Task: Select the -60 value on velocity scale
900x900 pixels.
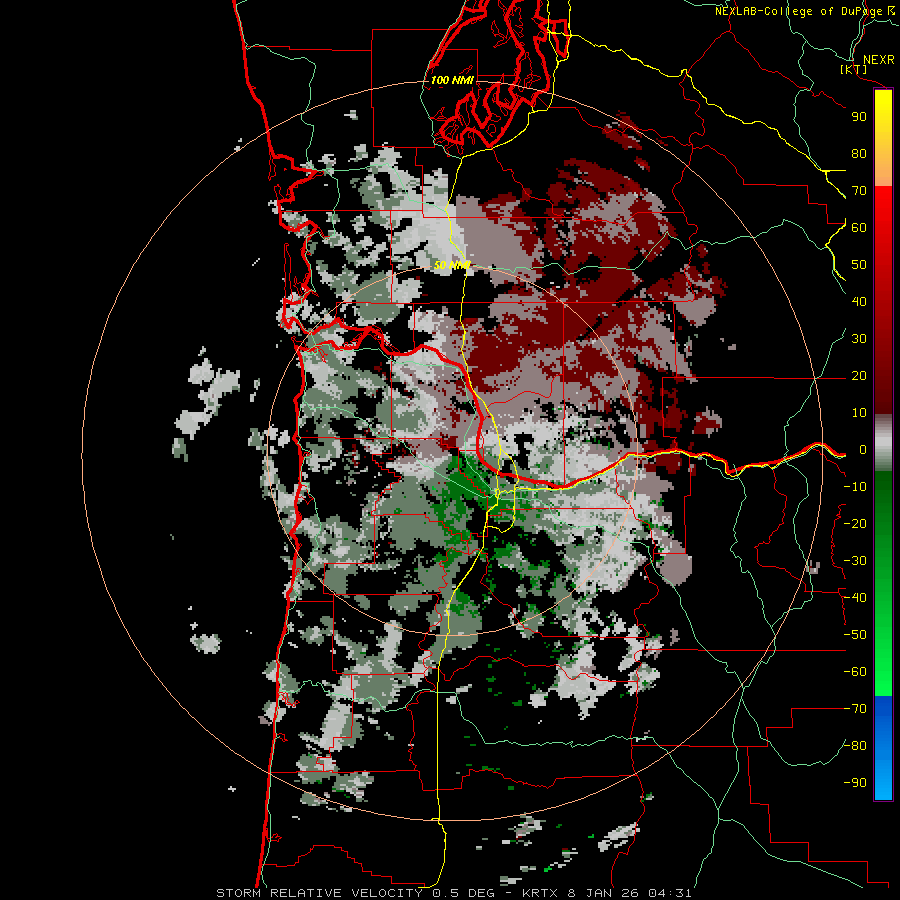Action: click(855, 672)
